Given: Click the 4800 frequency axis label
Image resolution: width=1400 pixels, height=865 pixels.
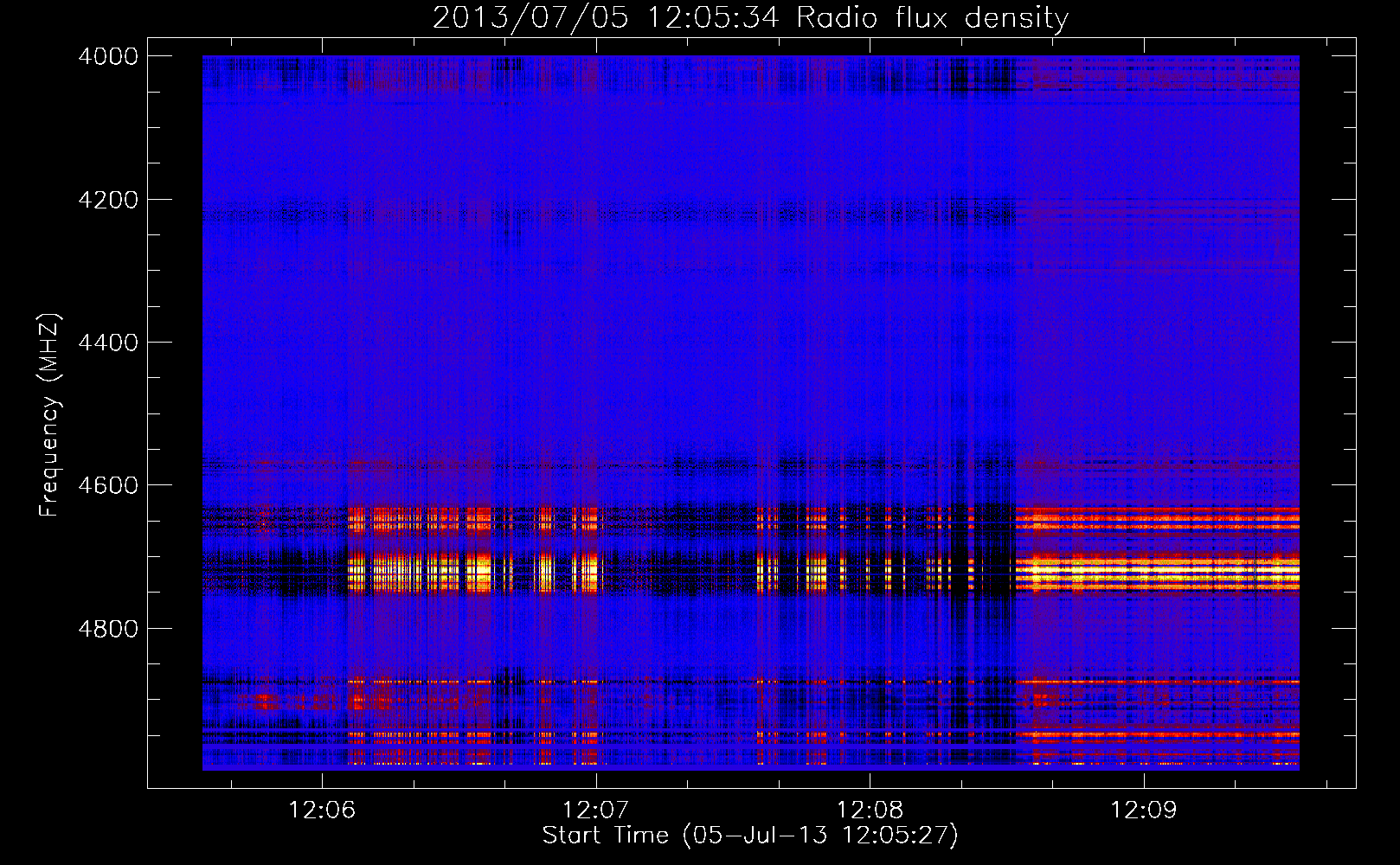Looking at the screenshot, I should click(108, 629).
